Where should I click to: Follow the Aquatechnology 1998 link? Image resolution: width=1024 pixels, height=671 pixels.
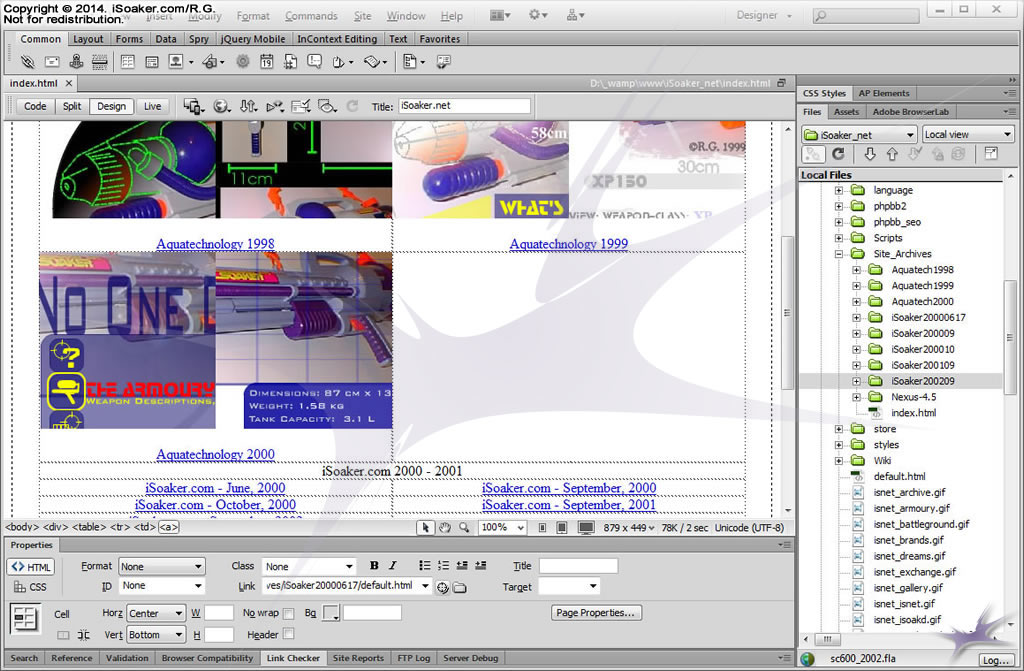point(216,244)
